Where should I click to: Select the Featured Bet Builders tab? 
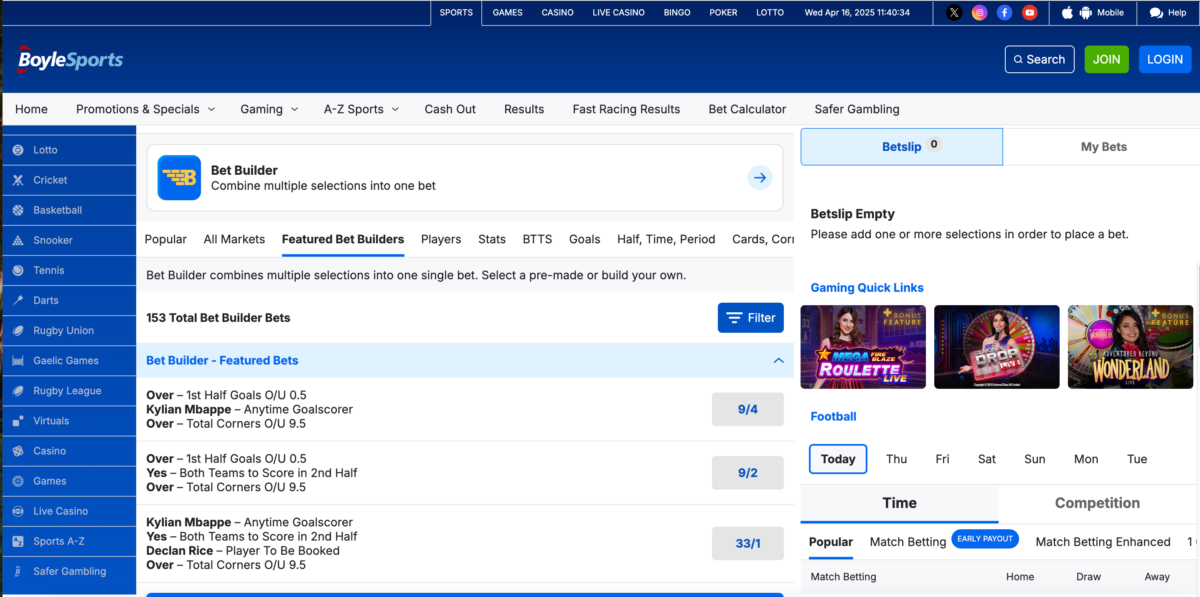[x=343, y=239]
